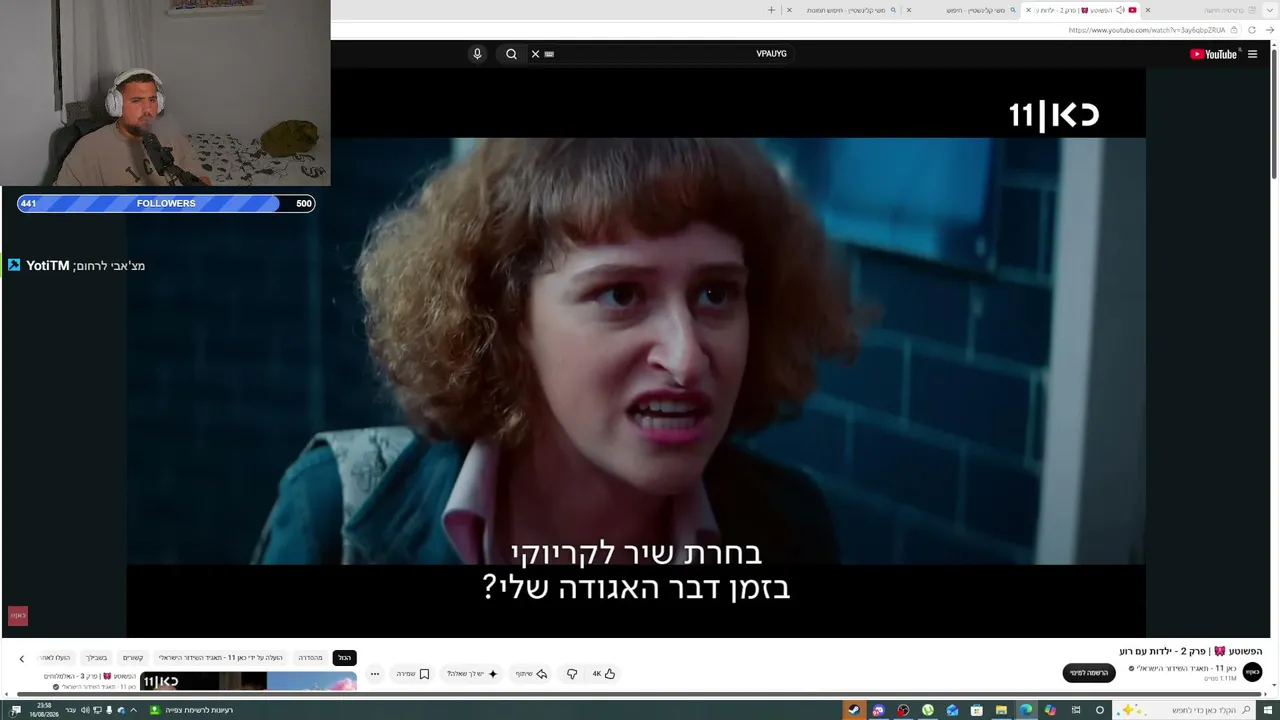Open Cortana circle on the taskbar
Screen dimensions: 1280x720
click(1100, 710)
